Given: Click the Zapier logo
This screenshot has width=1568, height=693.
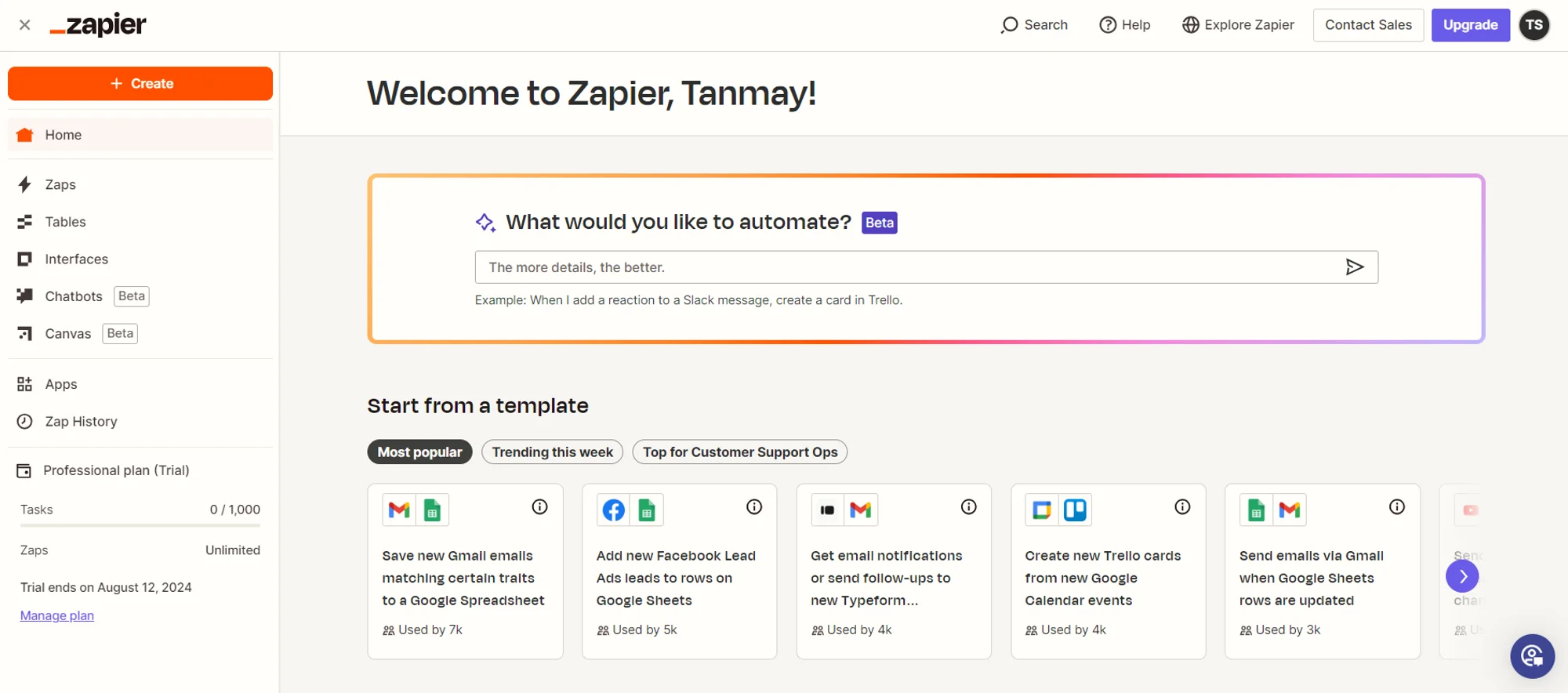Looking at the screenshot, I should [x=98, y=25].
